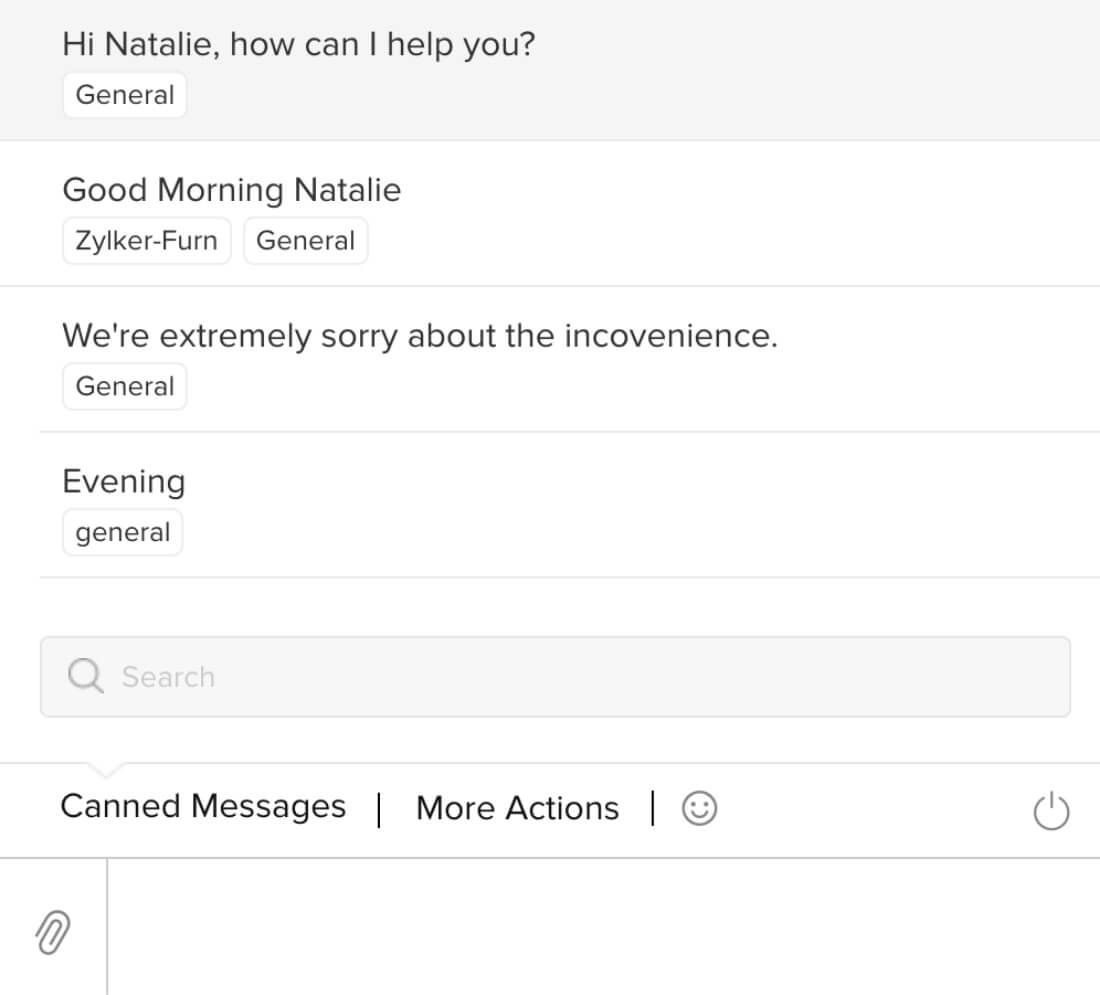Click General tag beside Zylker-Furn
The height and width of the screenshot is (995, 1100).
coord(305,241)
